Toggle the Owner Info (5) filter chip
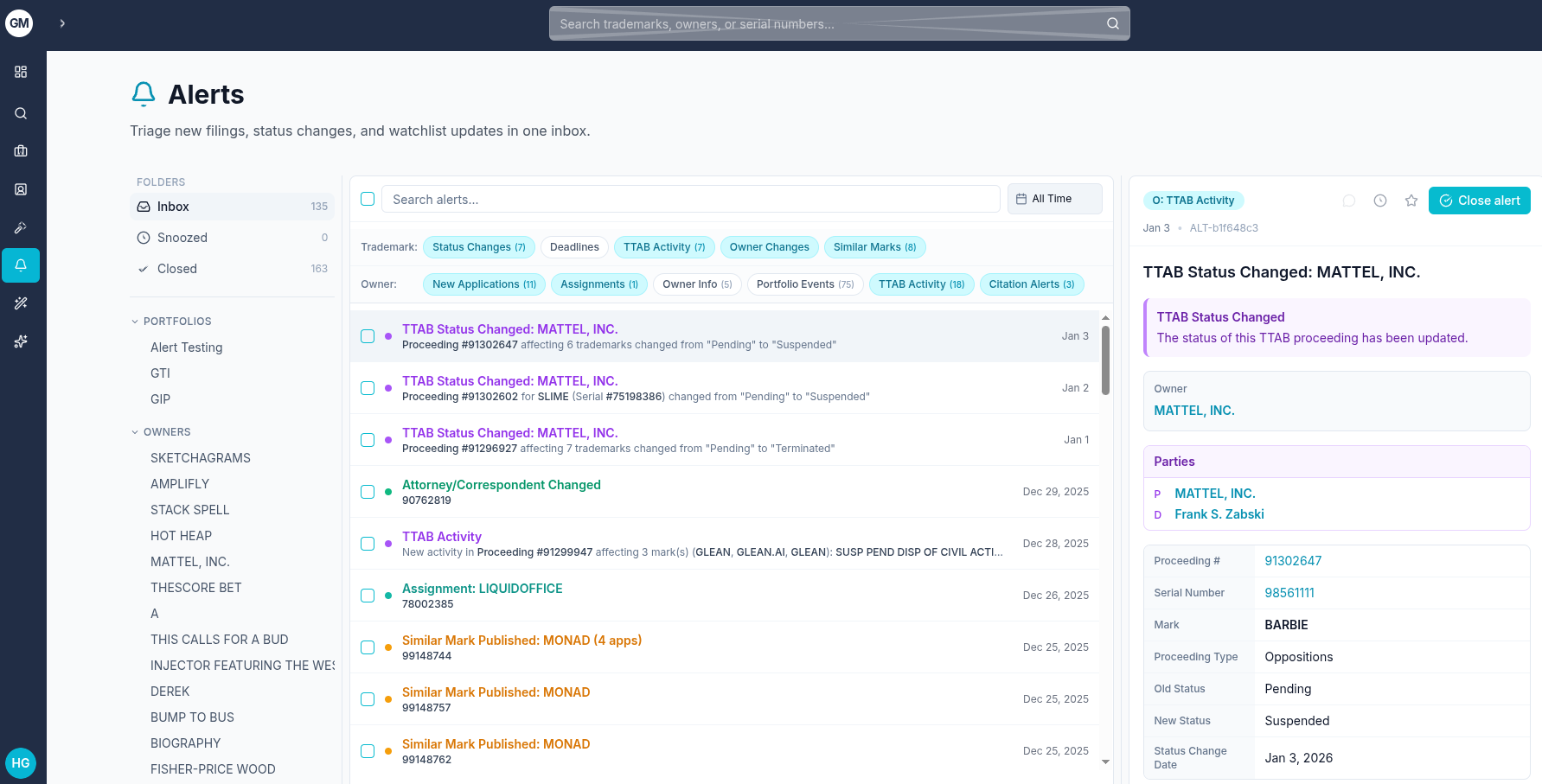Screen dimensions: 1542x784 [697, 284]
